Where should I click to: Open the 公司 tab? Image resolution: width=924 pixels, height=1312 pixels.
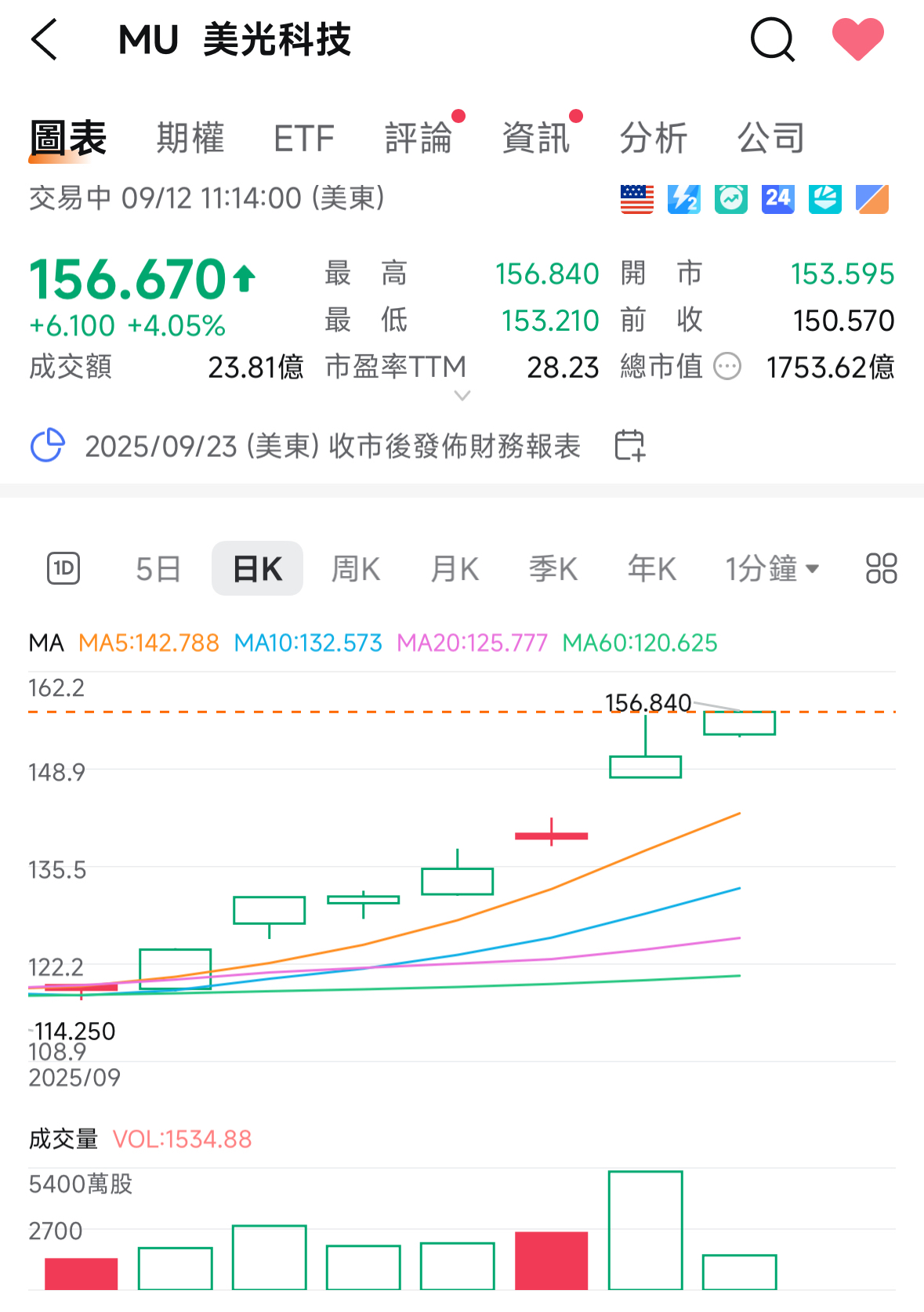771,139
